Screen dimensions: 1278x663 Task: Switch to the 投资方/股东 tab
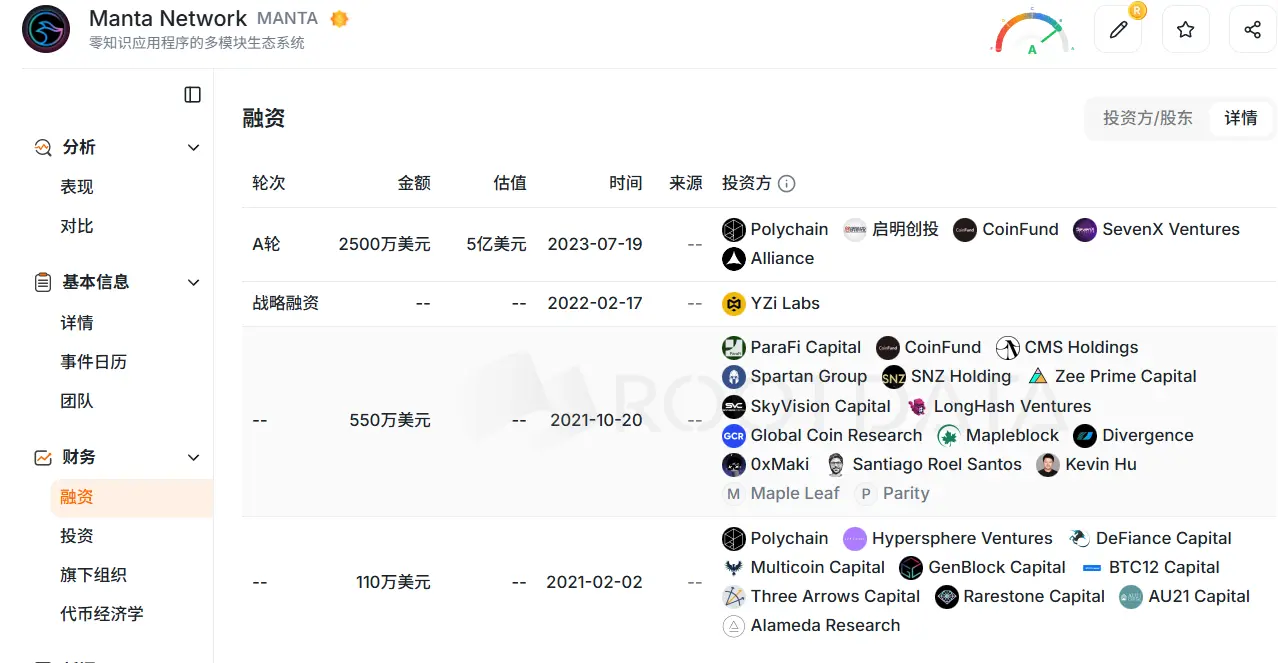[1148, 118]
